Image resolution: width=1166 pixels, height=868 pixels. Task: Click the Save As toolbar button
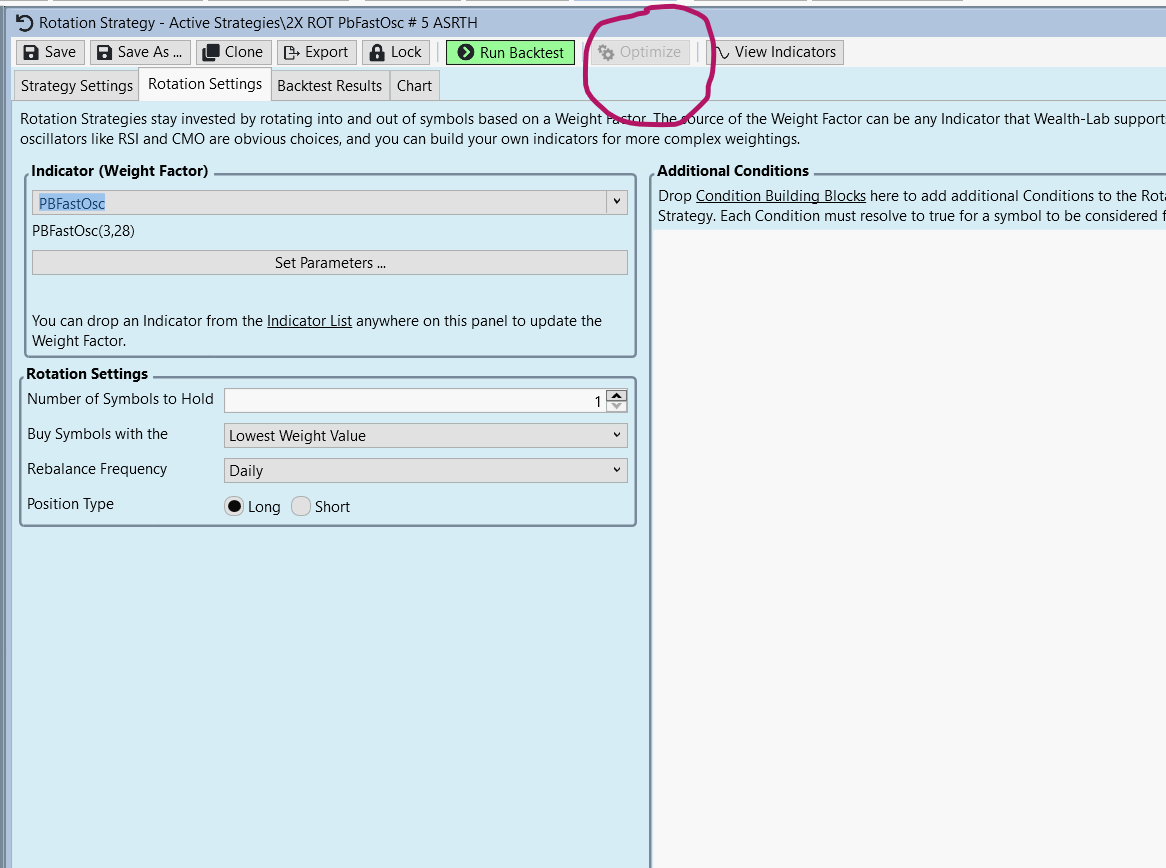(140, 52)
